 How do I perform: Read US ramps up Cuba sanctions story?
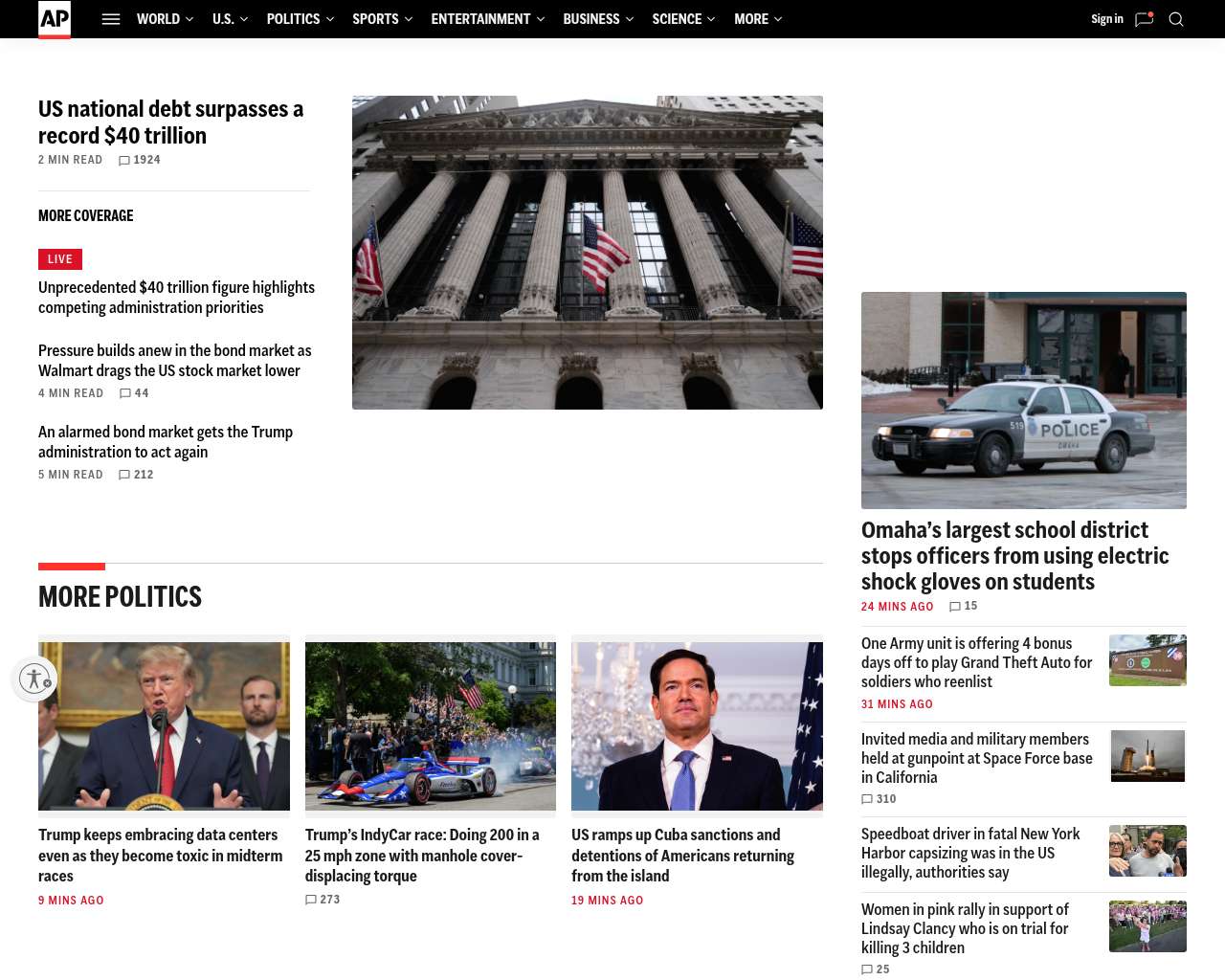[682, 856]
